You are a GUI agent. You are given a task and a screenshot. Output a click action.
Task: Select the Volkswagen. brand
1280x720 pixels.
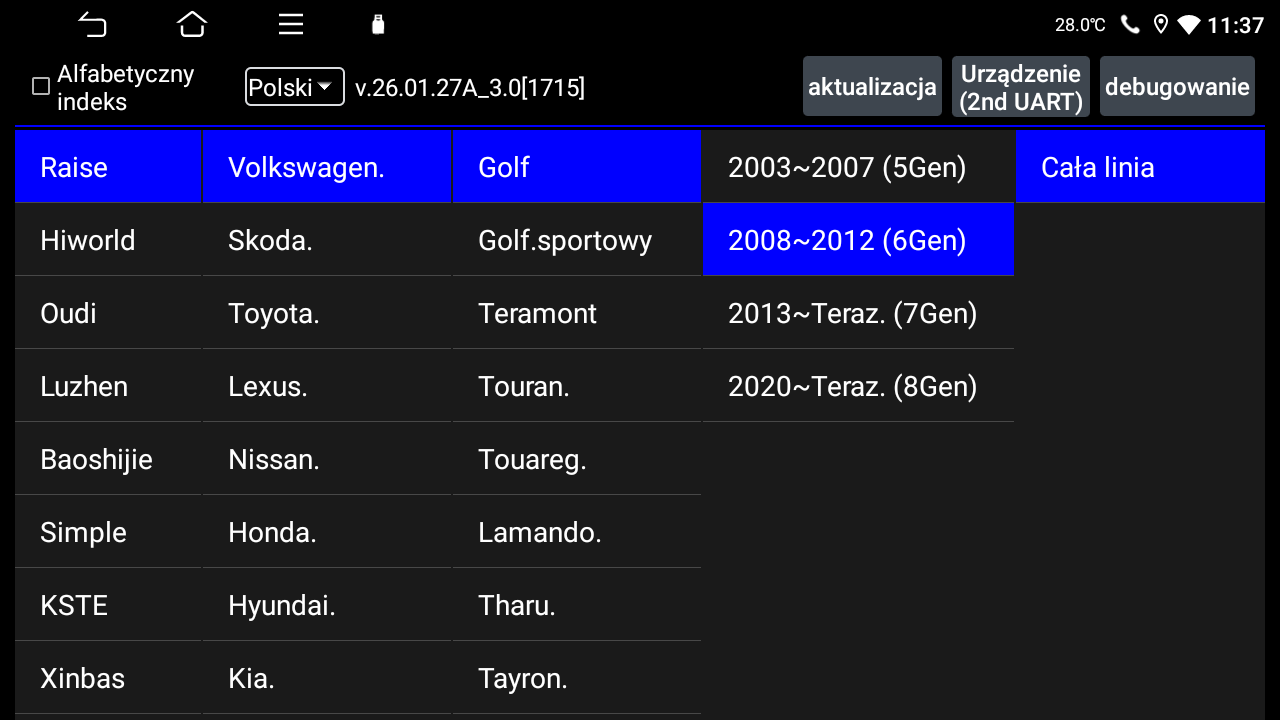[327, 167]
